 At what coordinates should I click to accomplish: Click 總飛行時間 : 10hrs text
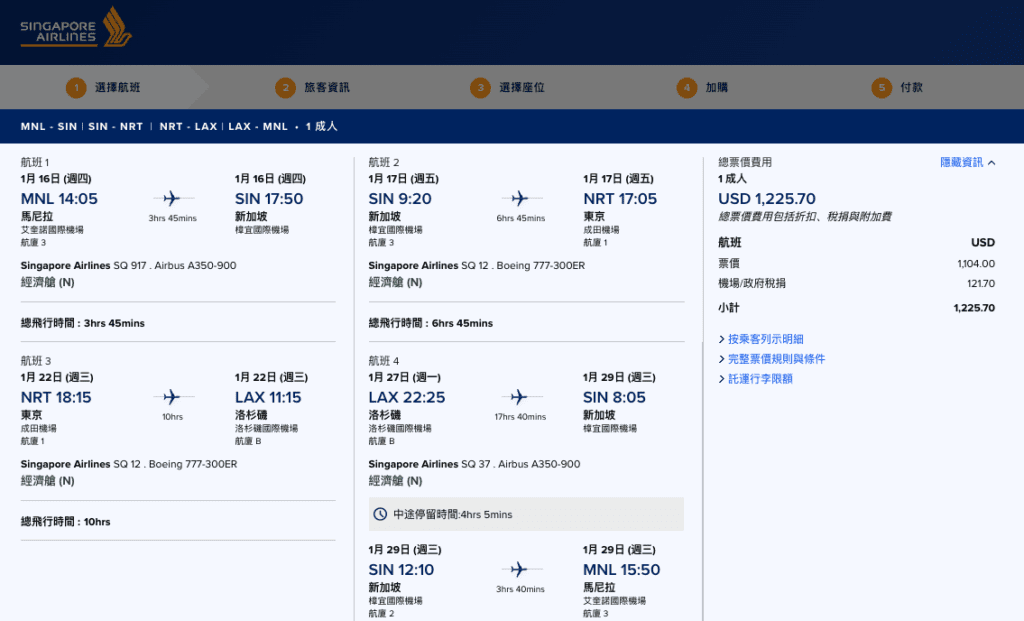click(x=65, y=522)
